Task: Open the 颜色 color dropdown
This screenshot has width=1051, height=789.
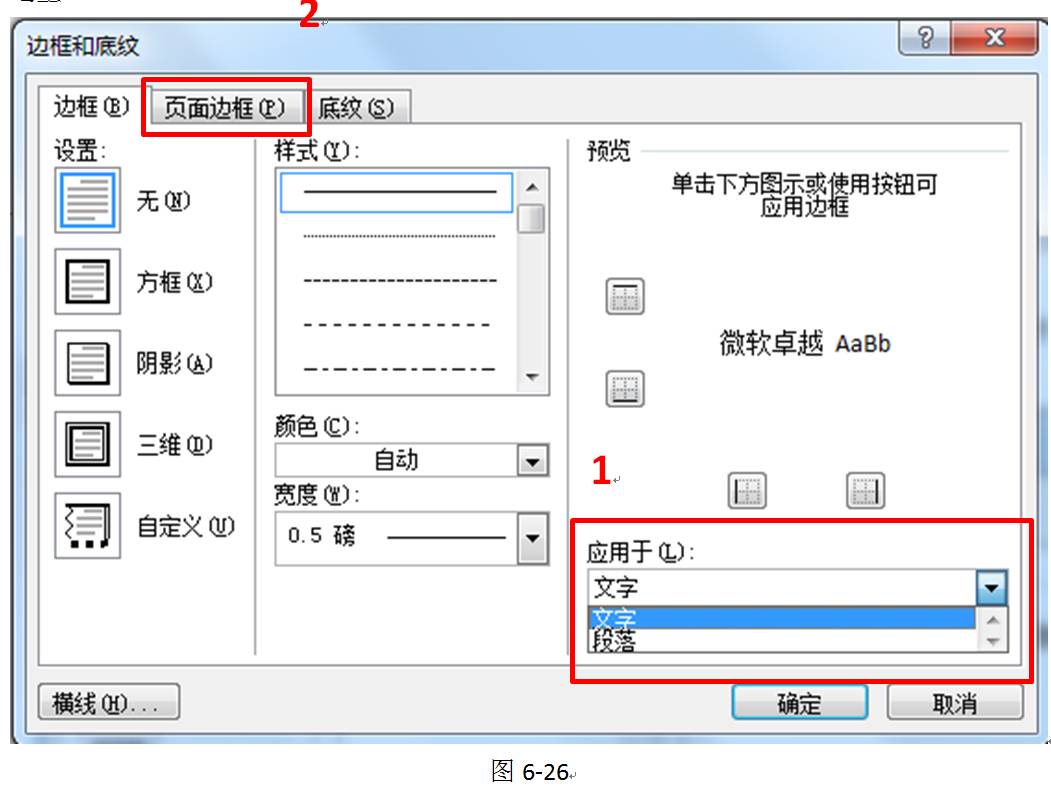Action: (533, 461)
